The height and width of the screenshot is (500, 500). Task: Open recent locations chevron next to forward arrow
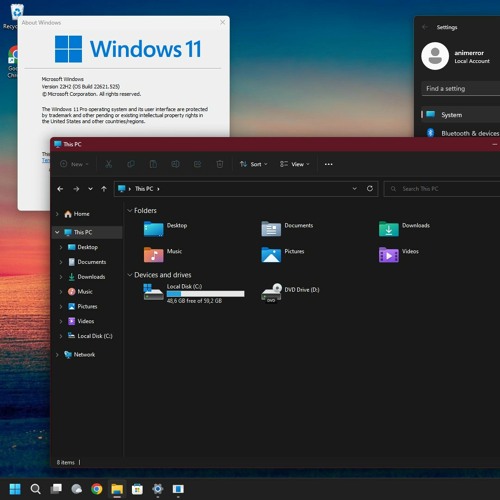(x=90, y=189)
